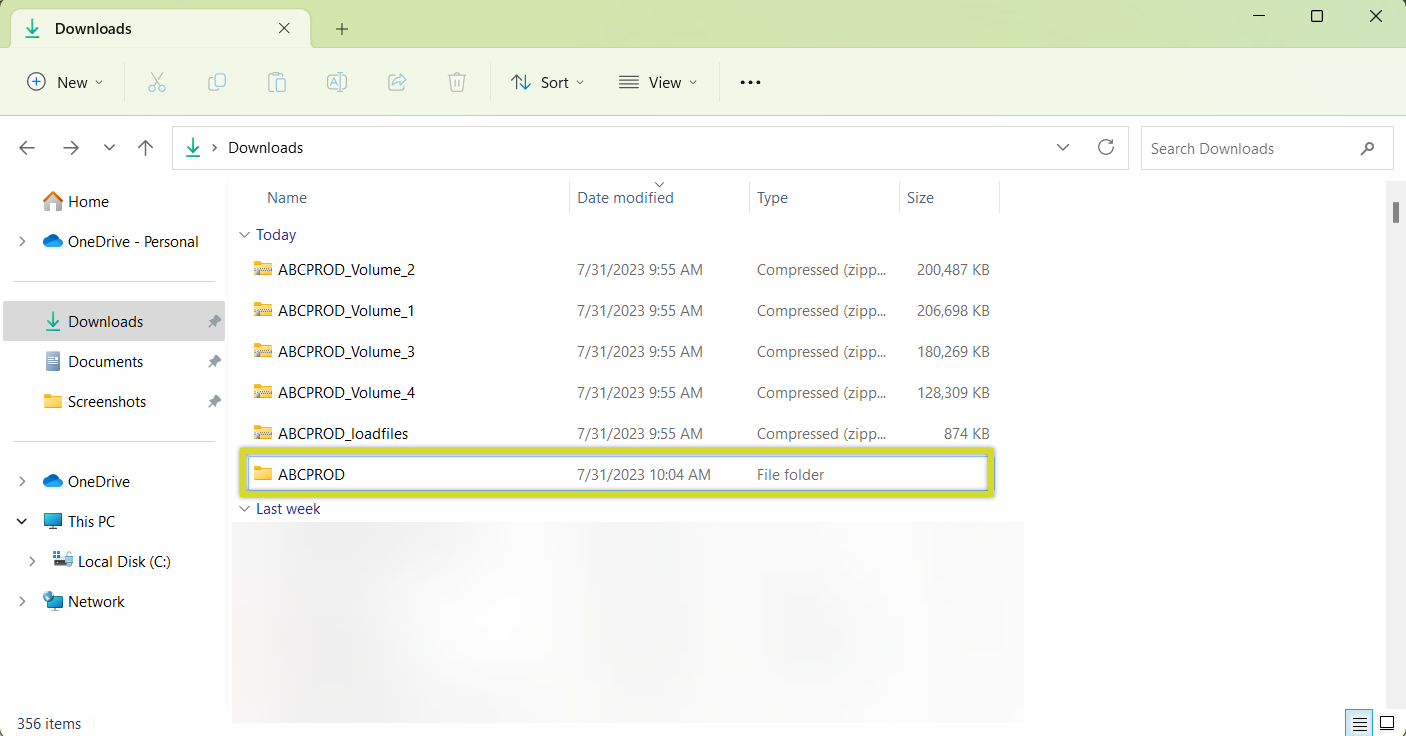Click the pin icon beside Downloads
Screen dimensions: 1406x736
pyautogui.click(x=214, y=321)
